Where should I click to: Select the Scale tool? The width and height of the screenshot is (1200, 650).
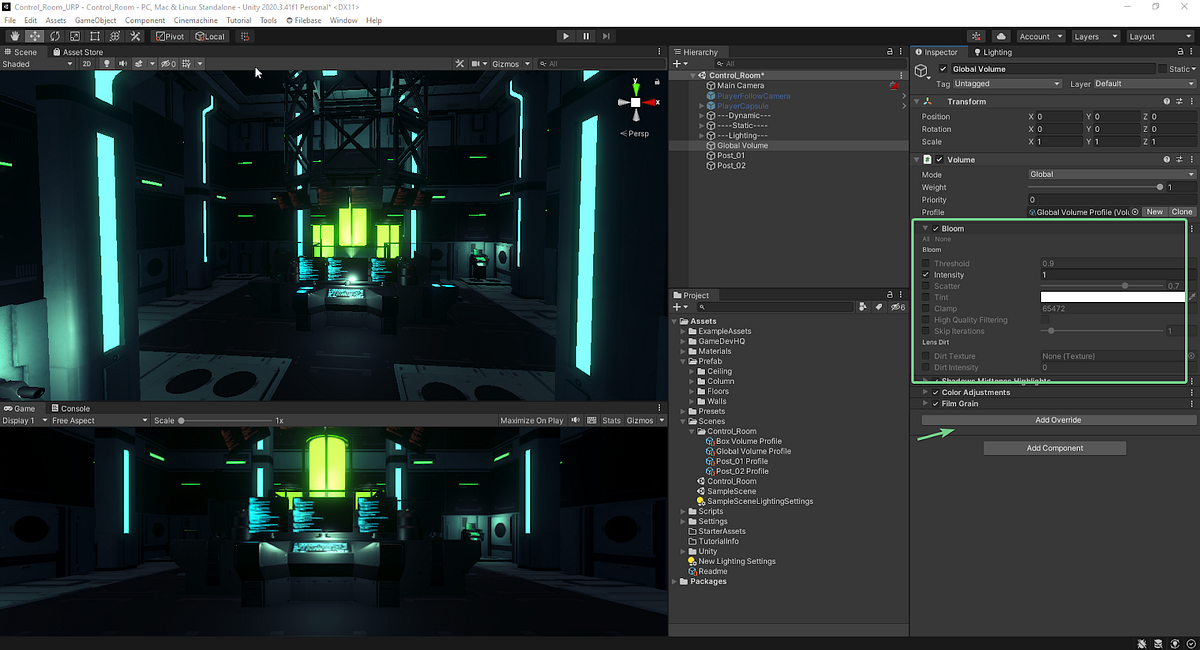[74, 36]
